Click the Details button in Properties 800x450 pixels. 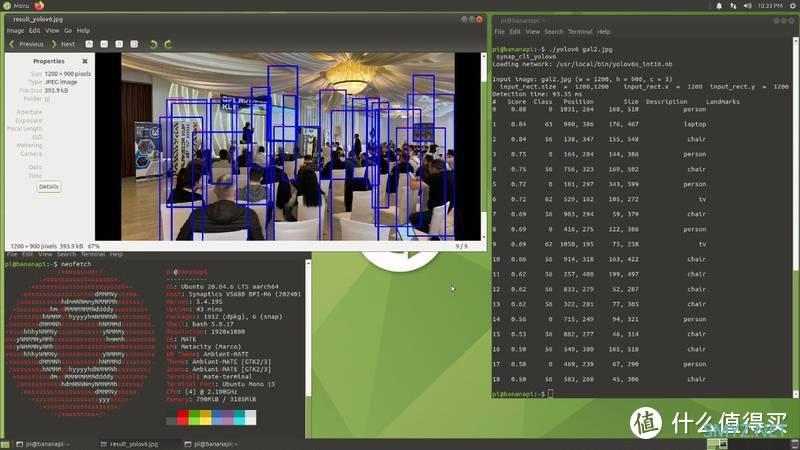tap(49, 187)
